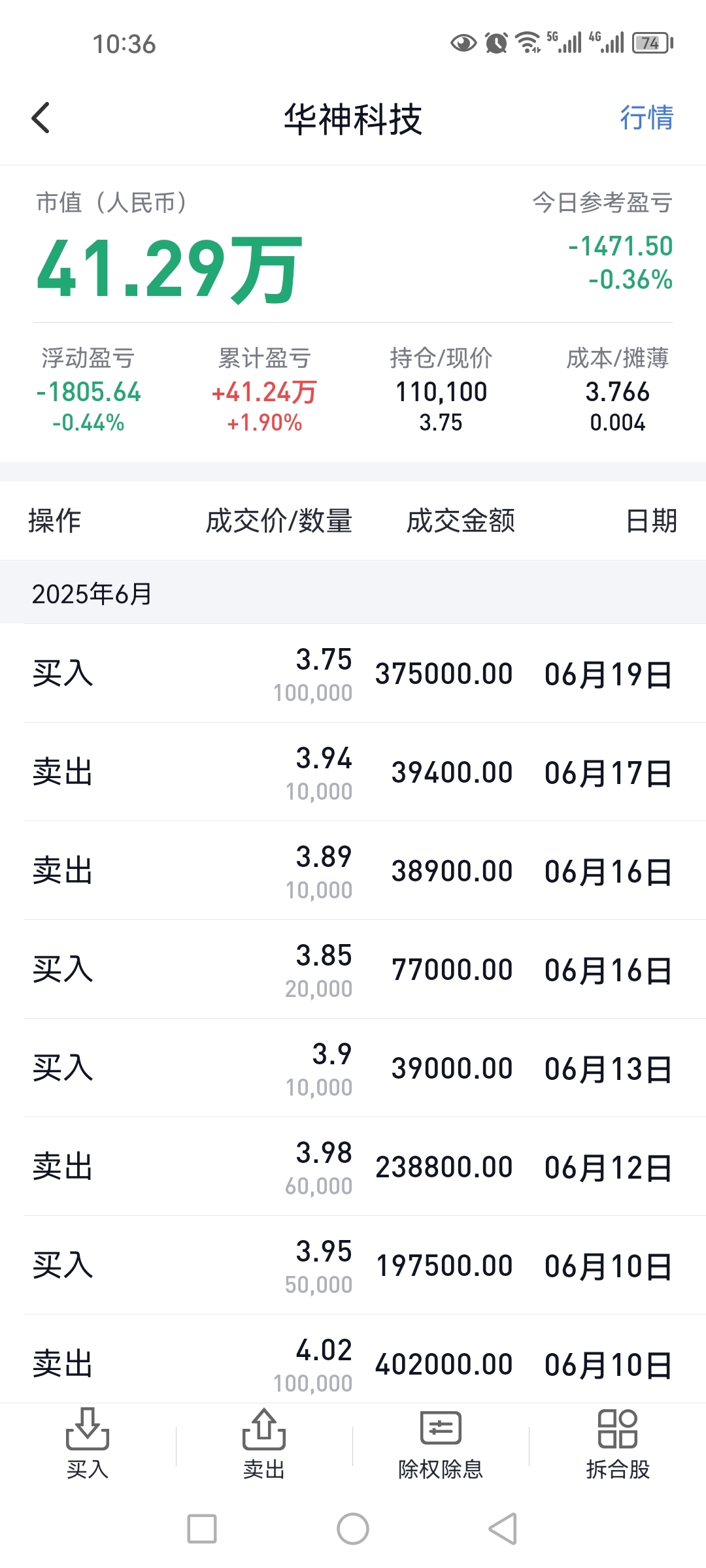
Task: Tap the Android home circle button
Action: click(353, 1529)
